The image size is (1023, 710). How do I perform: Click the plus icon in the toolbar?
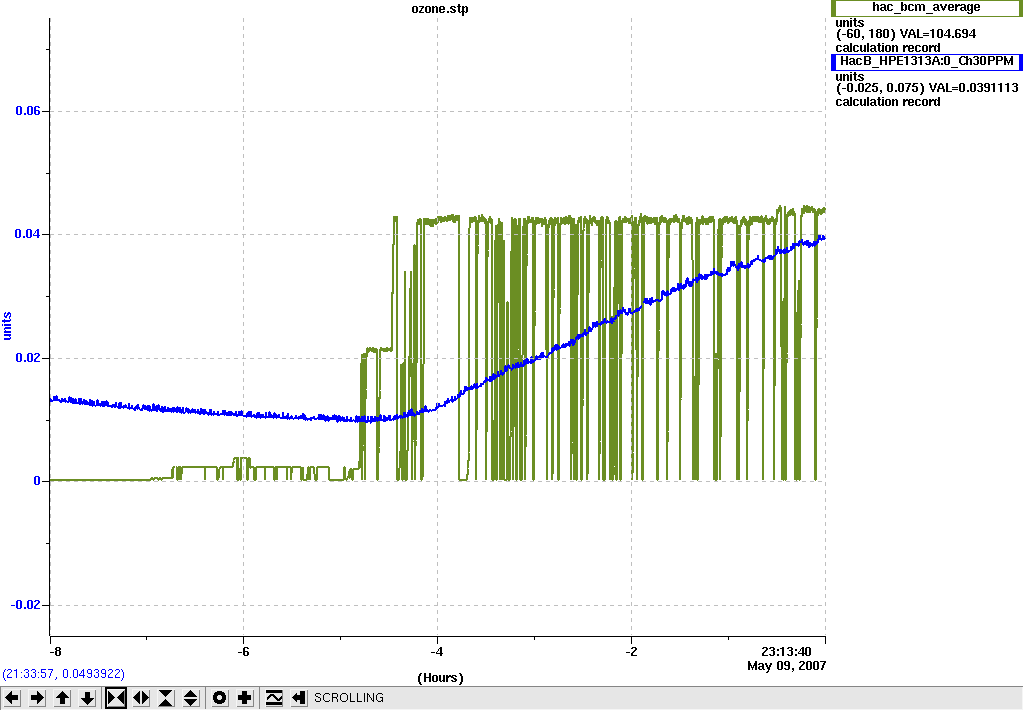[x=245, y=698]
